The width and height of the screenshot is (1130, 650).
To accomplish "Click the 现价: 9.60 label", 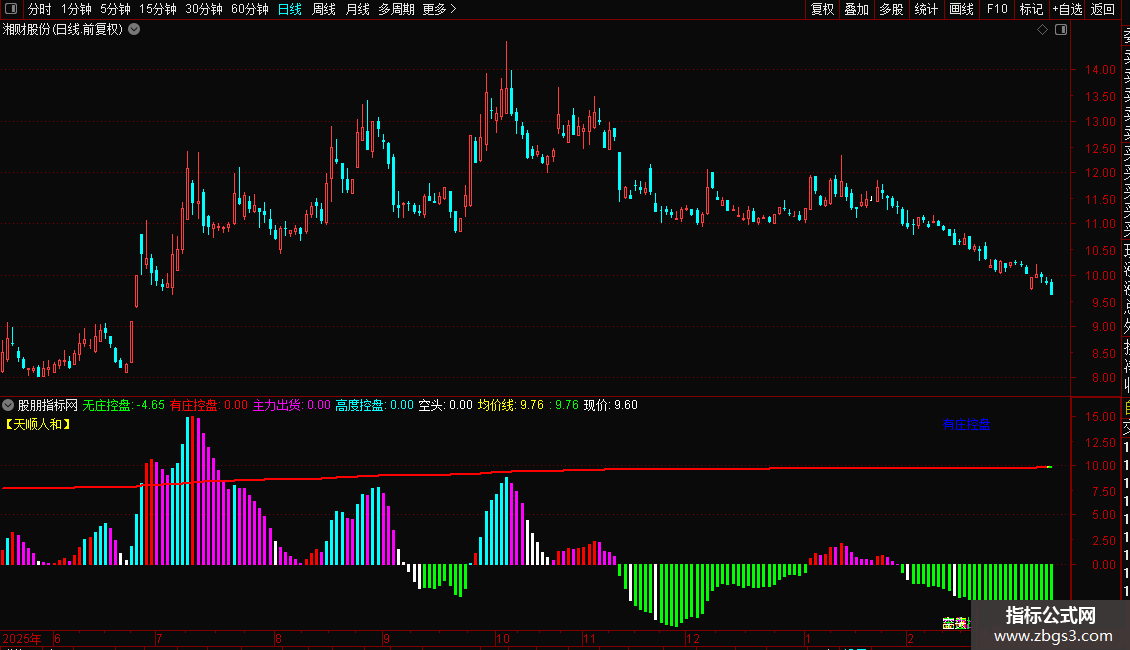I will click(x=610, y=405).
